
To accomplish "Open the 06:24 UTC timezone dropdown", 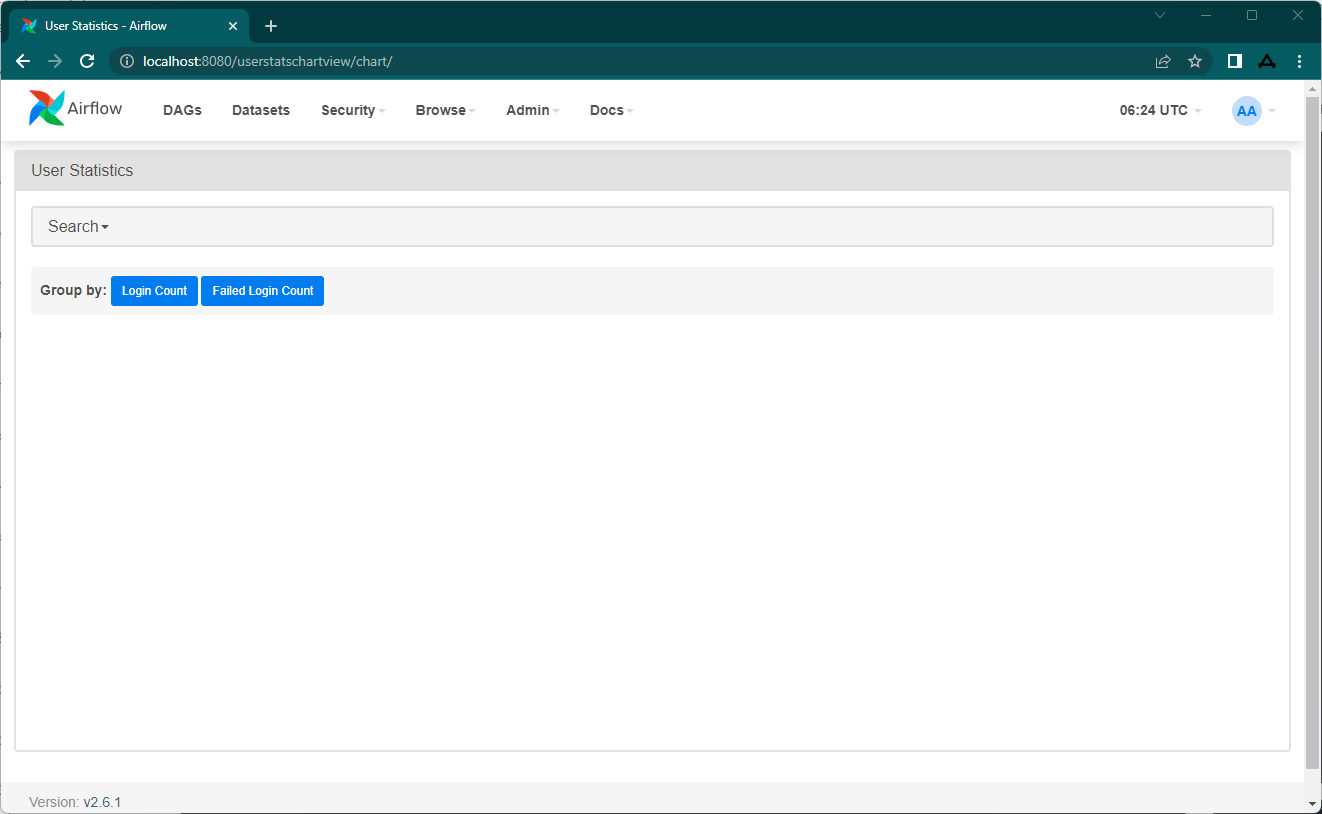I will pyautogui.click(x=1160, y=110).
